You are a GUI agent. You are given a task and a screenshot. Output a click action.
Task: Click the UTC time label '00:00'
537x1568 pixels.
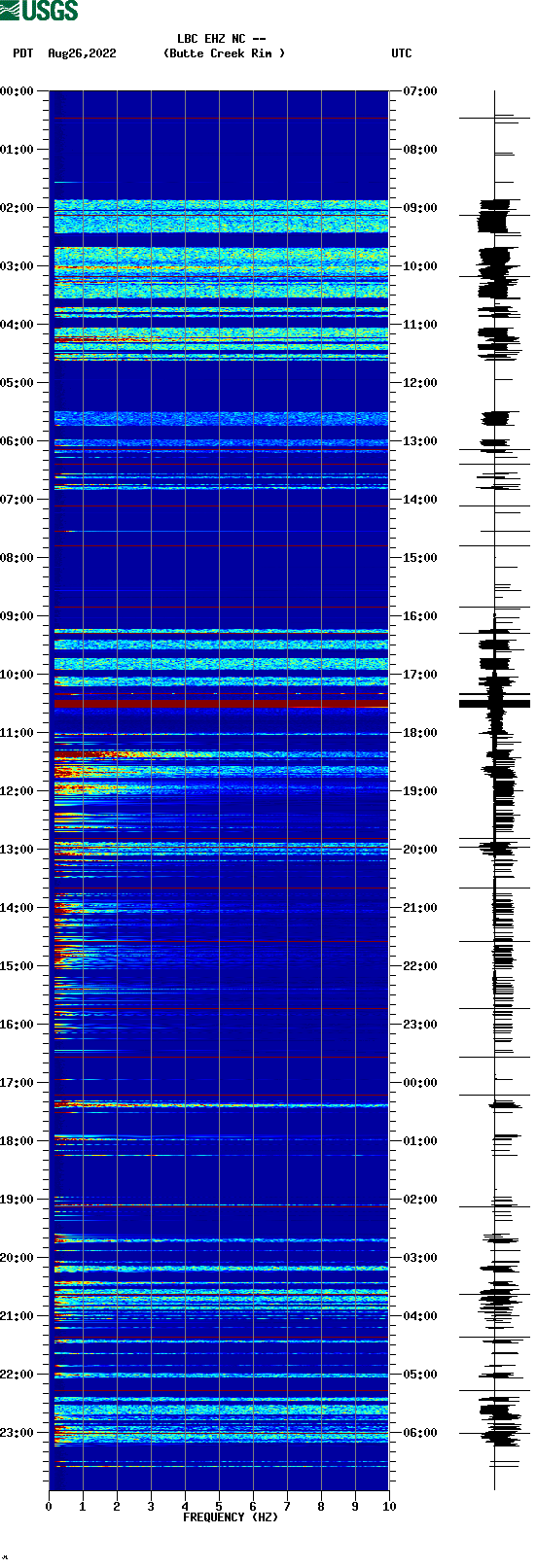(x=420, y=1083)
